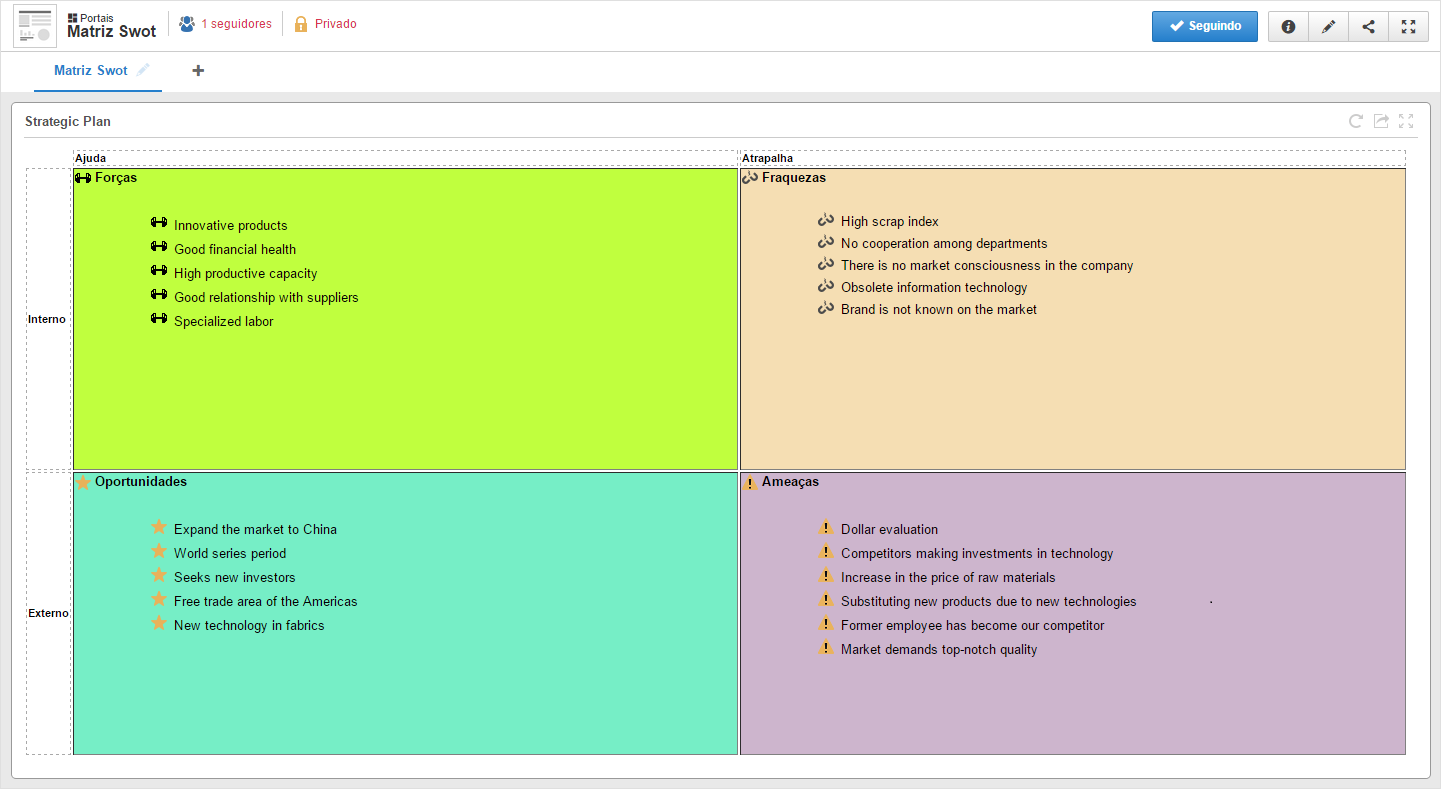Maximize the Strategic Plan widget
Viewport: 1441px width, 789px height.
(1406, 121)
